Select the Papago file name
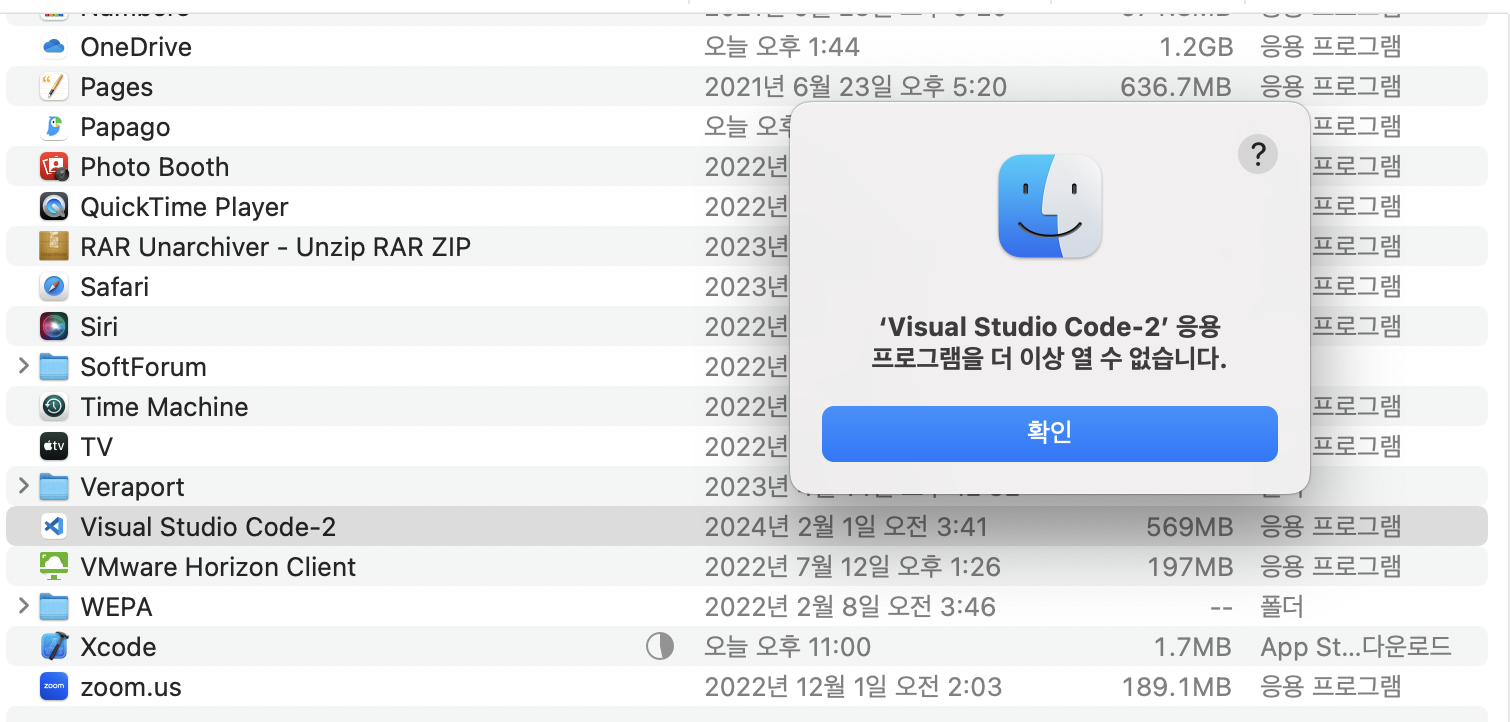1510x722 pixels. click(125, 128)
